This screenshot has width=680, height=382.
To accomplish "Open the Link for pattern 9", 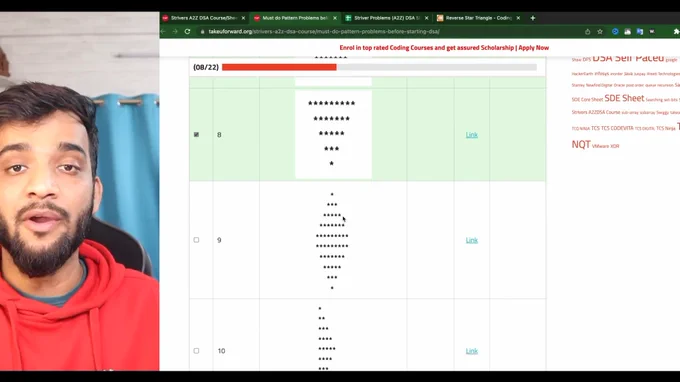I will point(472,240).
